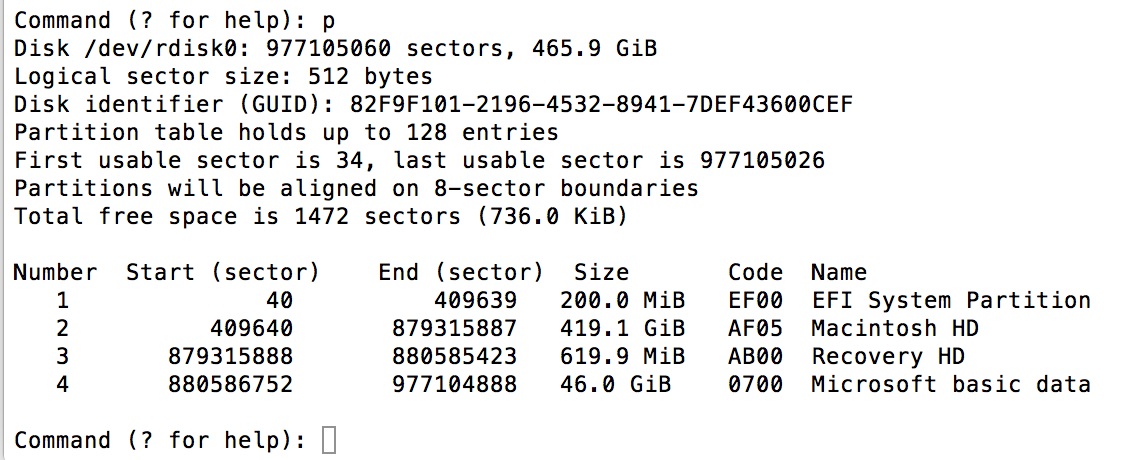Click the 419.1 GiB size value

click(x=628, y=328)
